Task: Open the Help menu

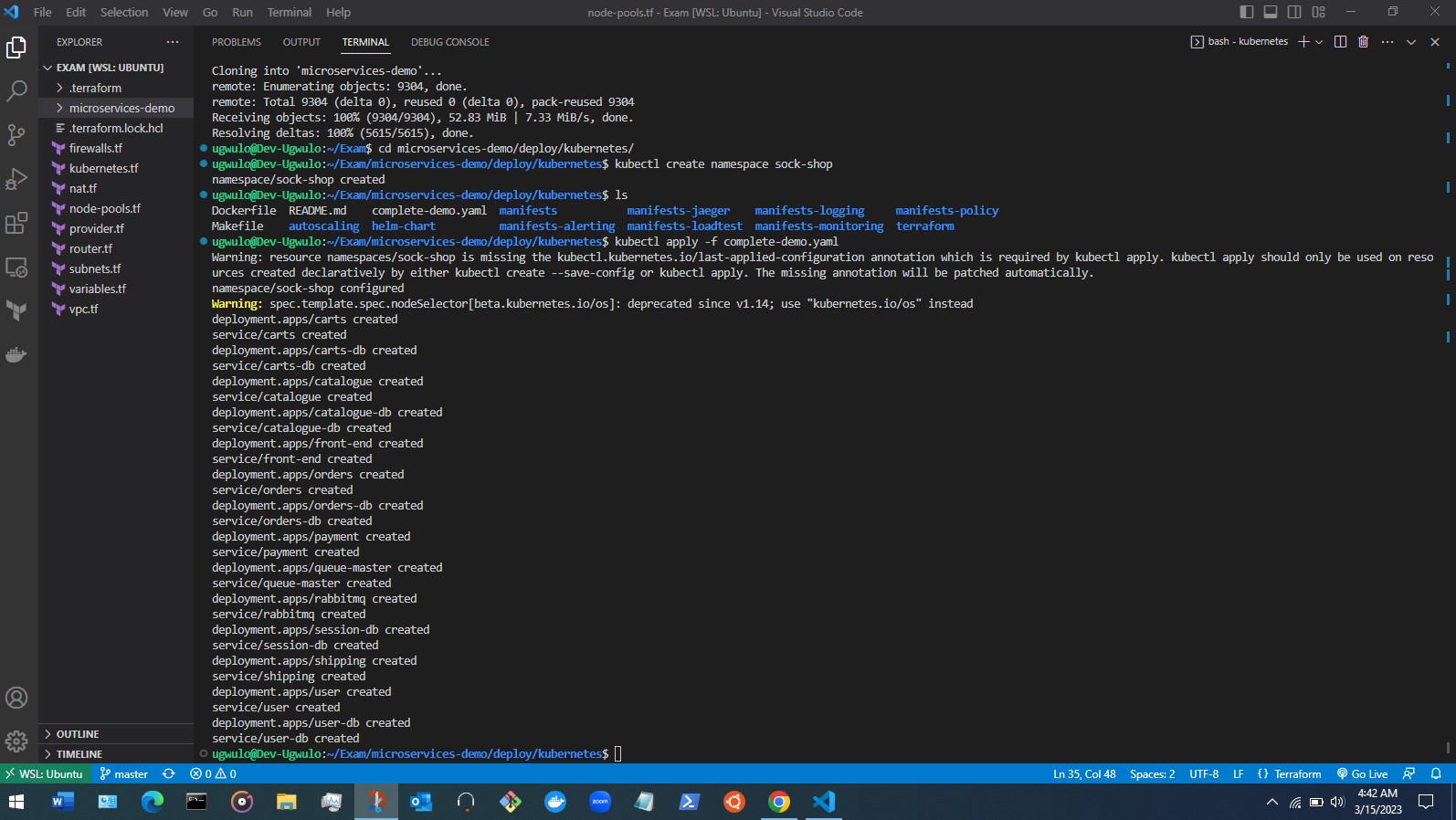Action: (x=338, y=12)
